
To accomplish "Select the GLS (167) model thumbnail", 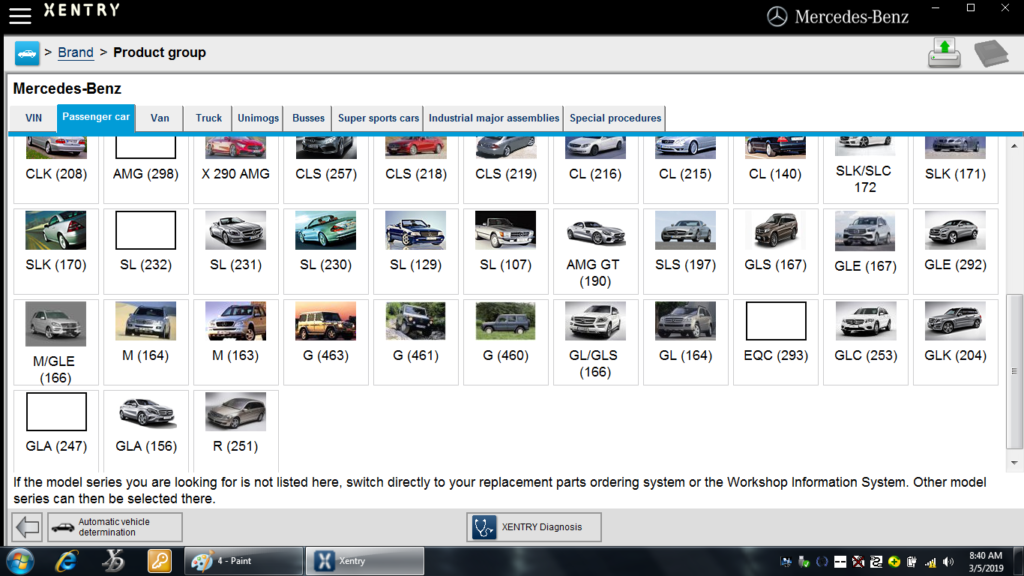I will point(776,230).
